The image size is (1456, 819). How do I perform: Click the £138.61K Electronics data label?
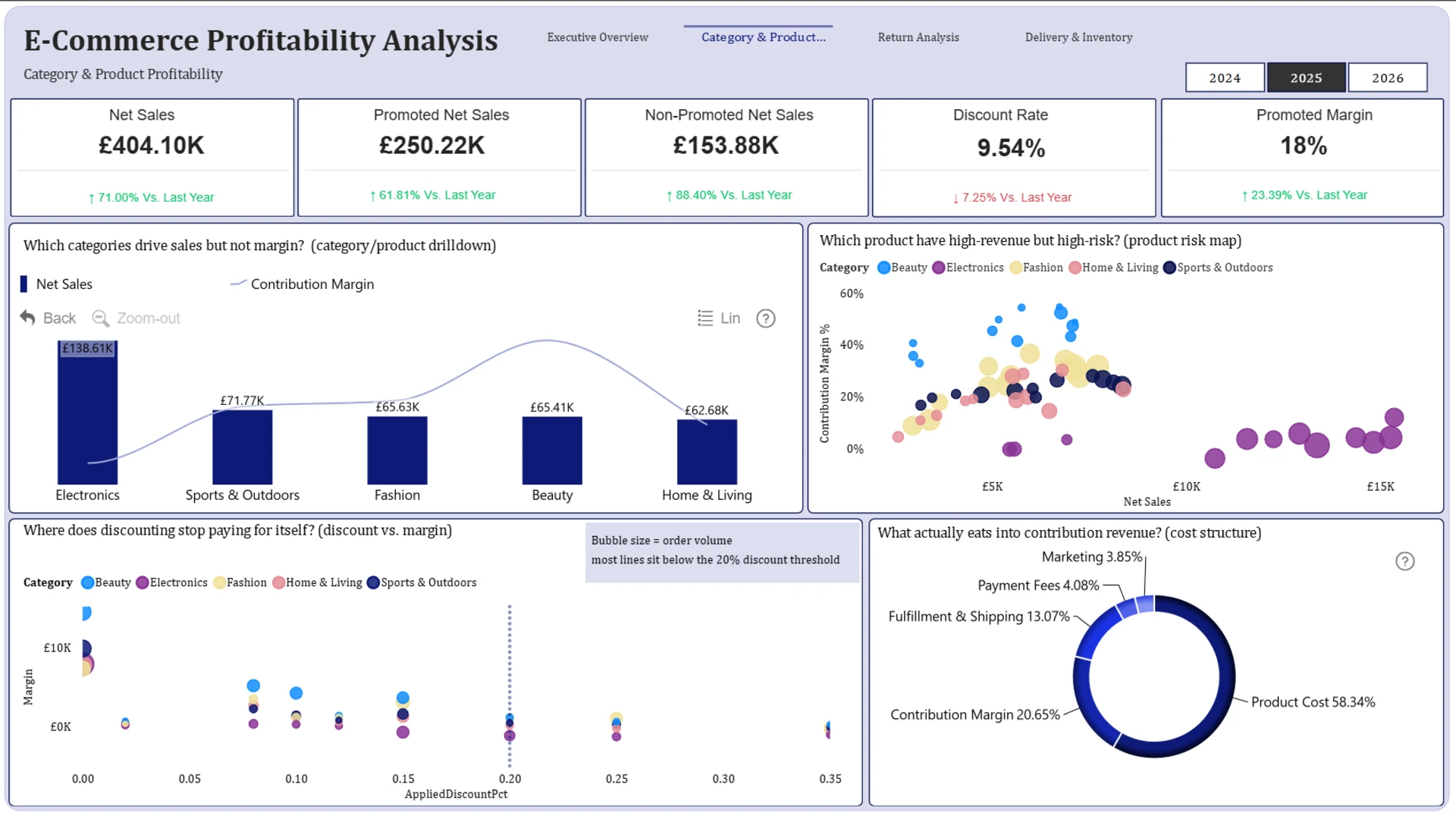tap(87, 348)
